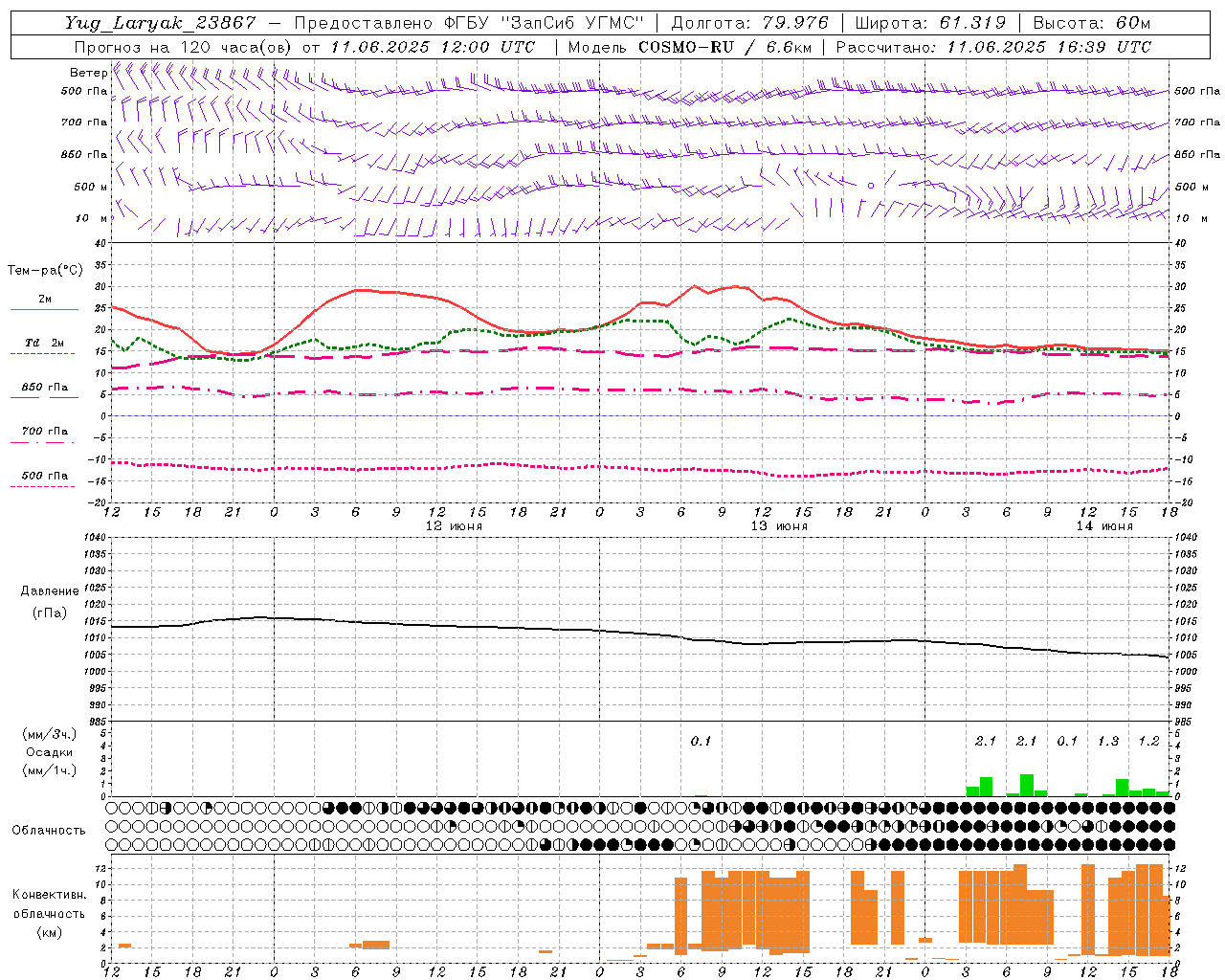Click the 10 м wind level label on right axis
The height and width of the screenshot is (980, 1225).
click(1191, 218)
